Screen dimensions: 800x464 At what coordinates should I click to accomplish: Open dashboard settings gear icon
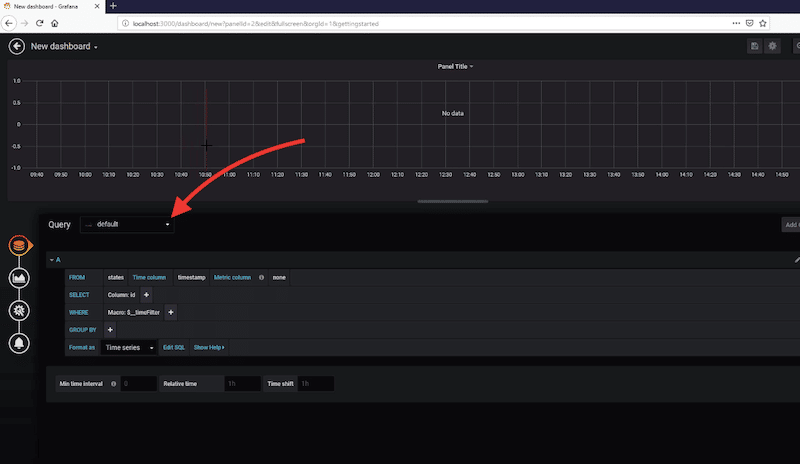tap(772, 46)
